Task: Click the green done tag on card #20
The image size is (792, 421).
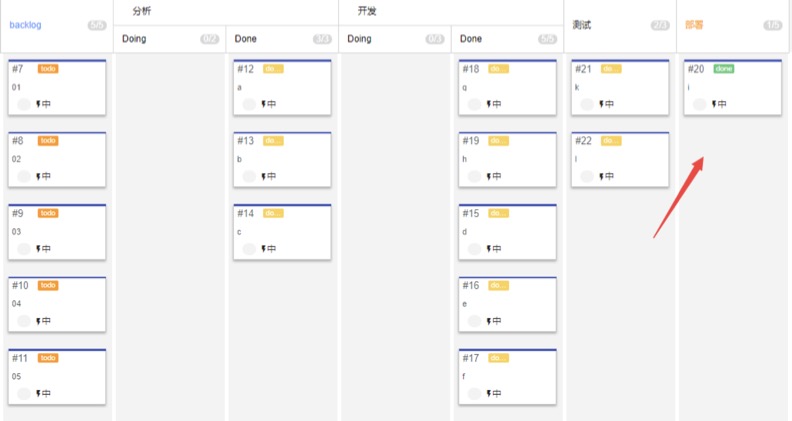Action: pyautogui.click(x=724, y=69)
